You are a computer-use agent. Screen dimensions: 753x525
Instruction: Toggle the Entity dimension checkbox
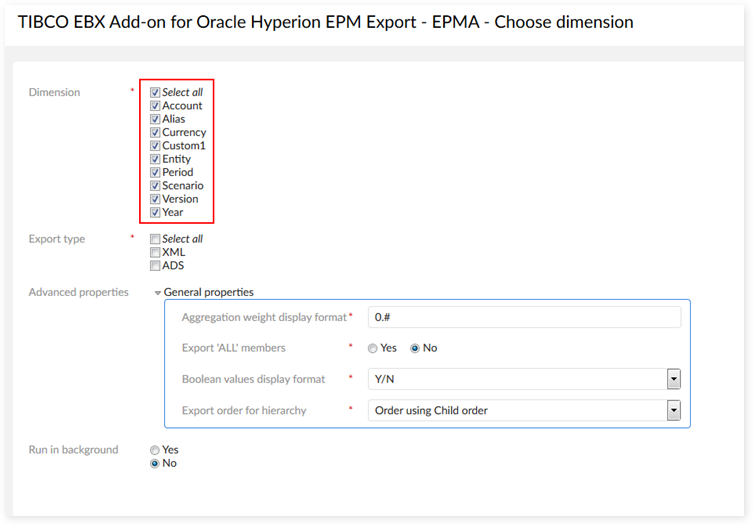click(x=155, y=159)
